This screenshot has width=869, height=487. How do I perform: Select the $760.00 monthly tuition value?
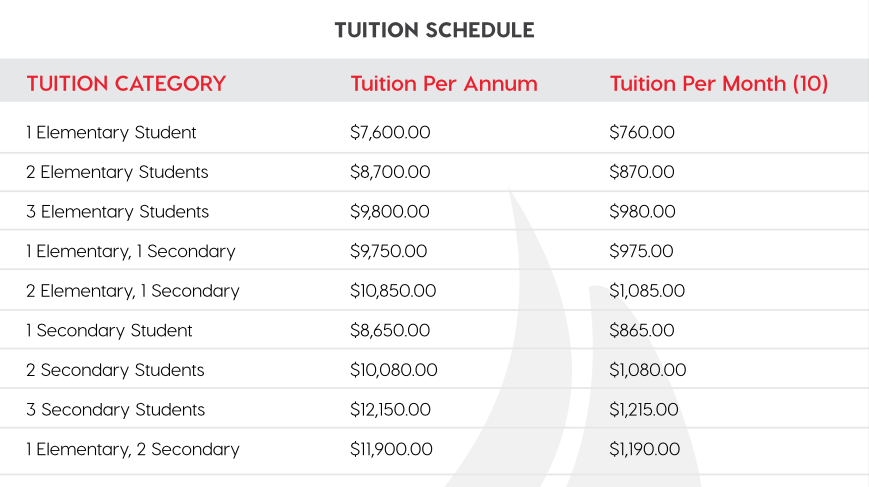[642, 132]
